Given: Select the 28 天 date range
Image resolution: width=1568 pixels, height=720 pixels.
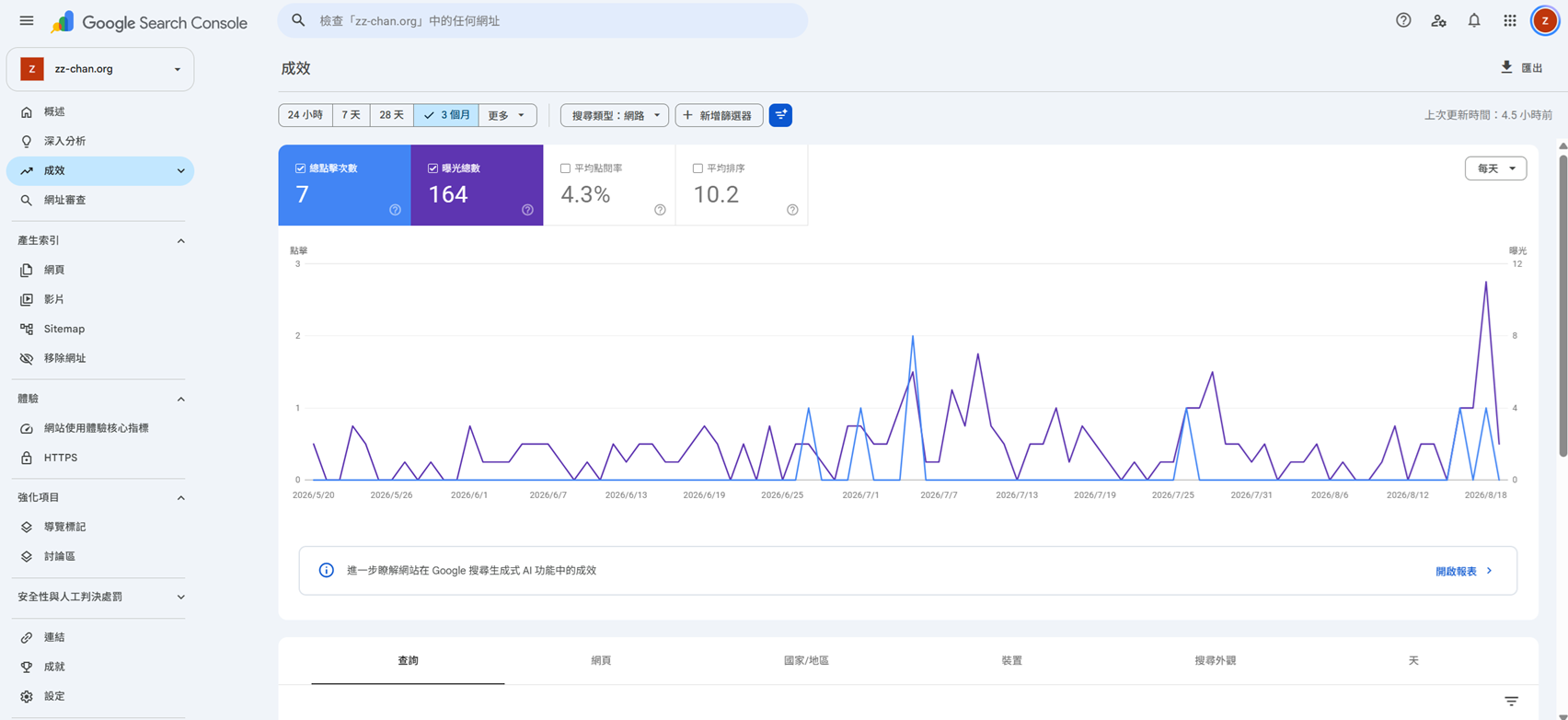Looking at the screenshot, I should 392,115.
